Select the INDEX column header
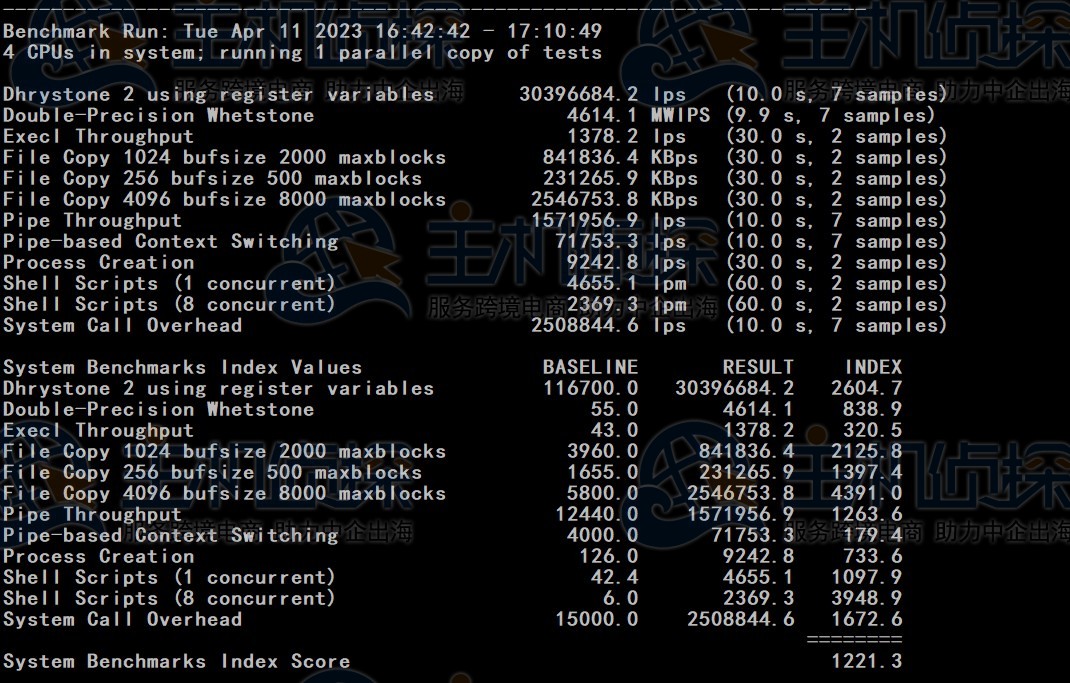 [873, 368]
